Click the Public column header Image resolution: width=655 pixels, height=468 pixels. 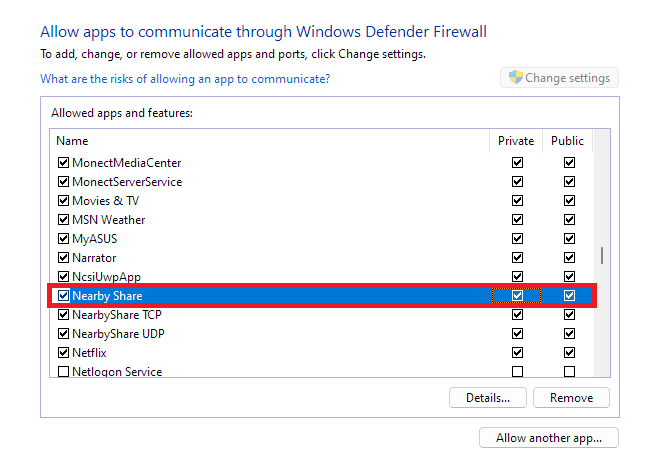(x=567, y=141)
